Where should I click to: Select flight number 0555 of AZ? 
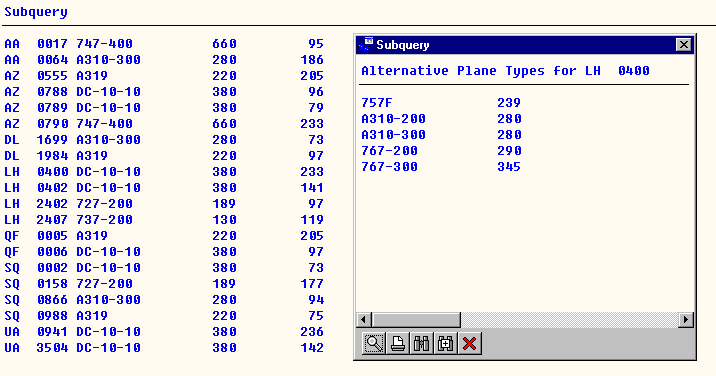(x=53, y=76)
